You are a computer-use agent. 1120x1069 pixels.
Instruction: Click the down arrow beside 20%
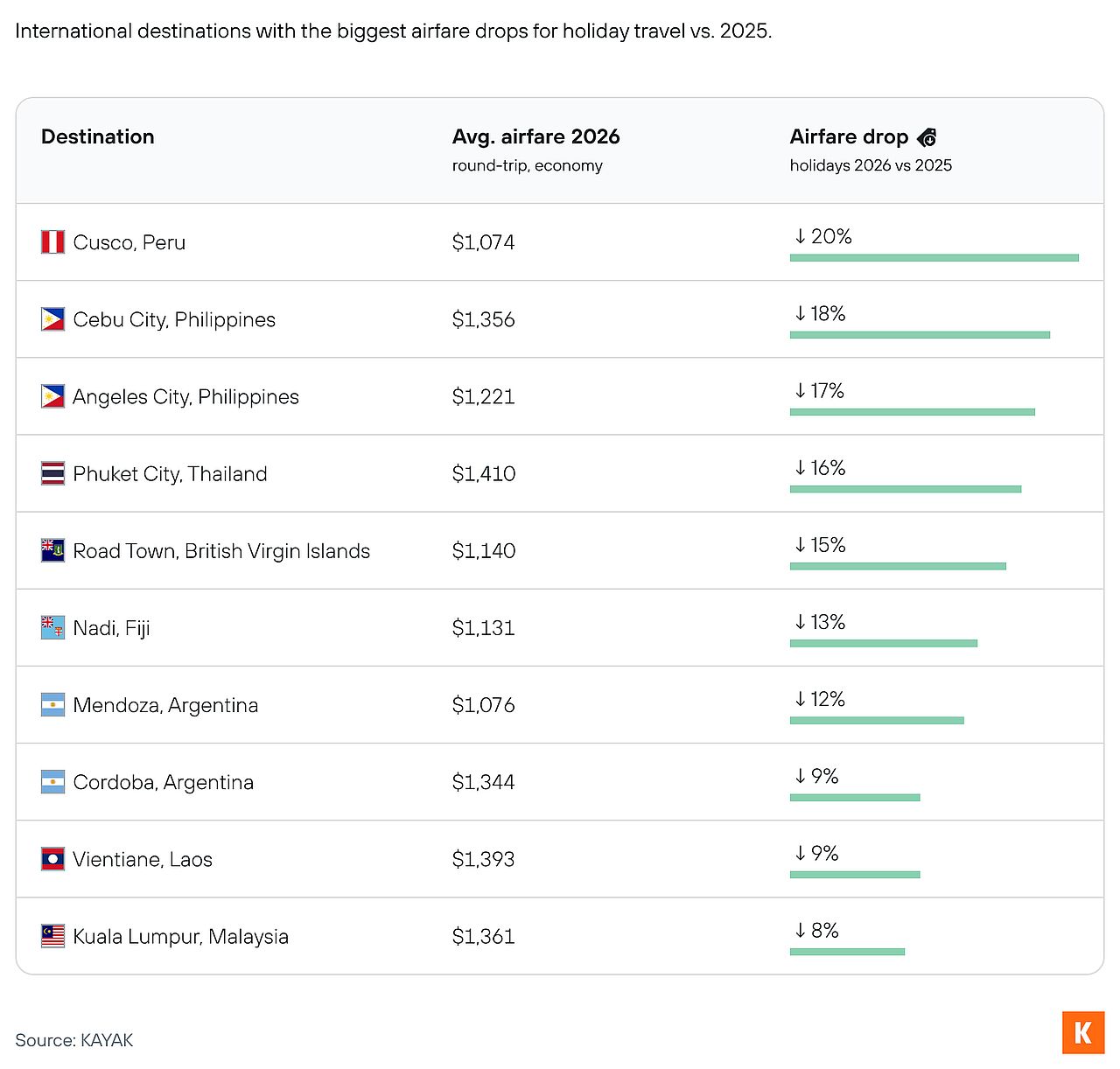800,236
